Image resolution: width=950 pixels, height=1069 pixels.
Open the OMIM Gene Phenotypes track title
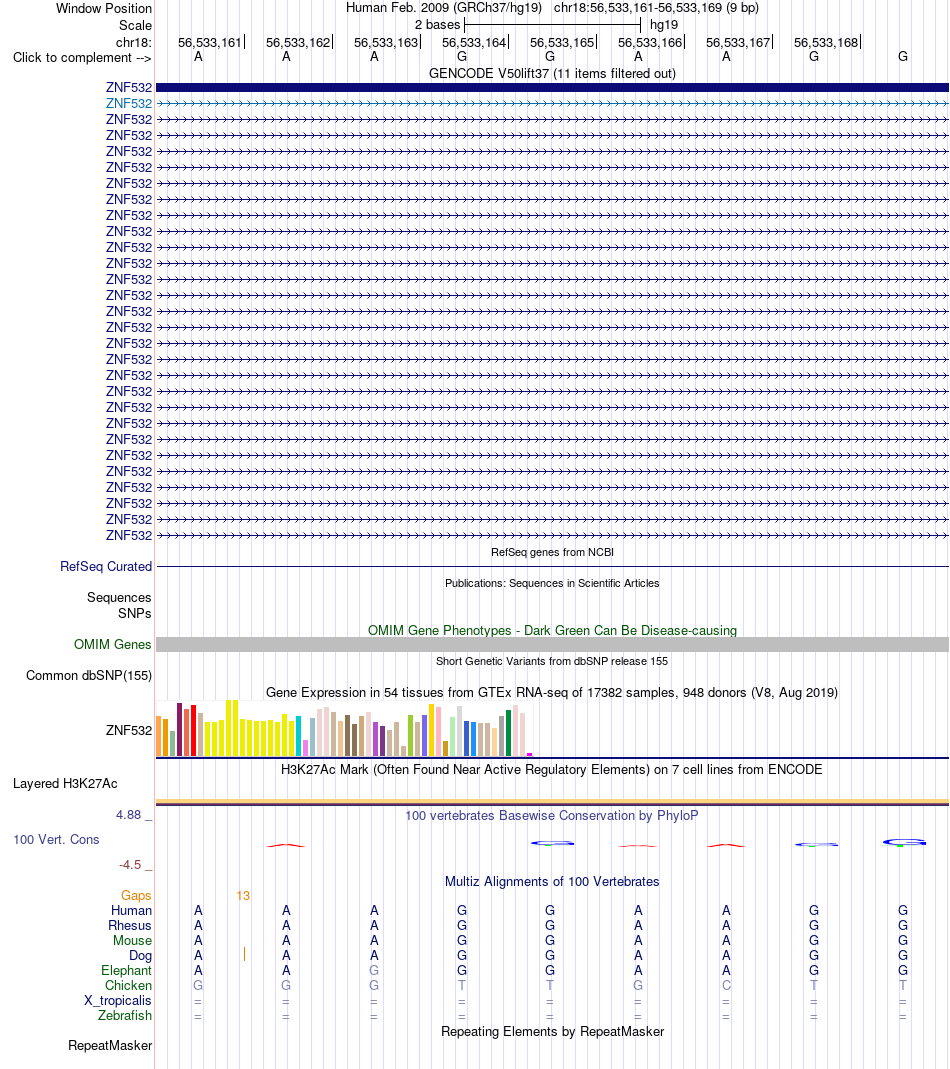tap(552, 631)
